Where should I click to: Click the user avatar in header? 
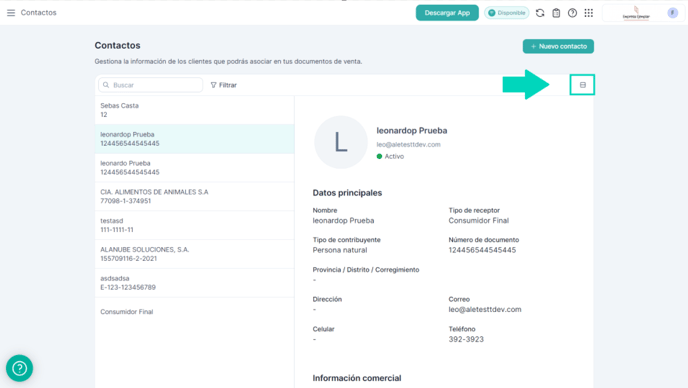pos(673,13)
